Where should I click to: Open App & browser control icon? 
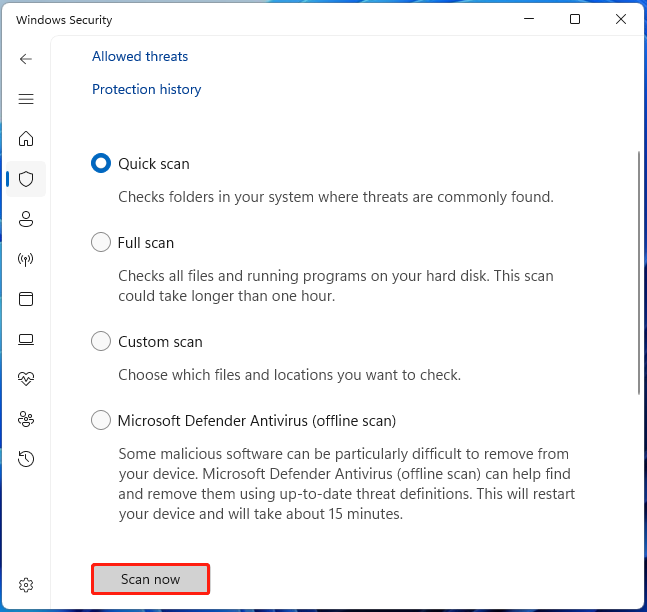click(x=26, y=299)
